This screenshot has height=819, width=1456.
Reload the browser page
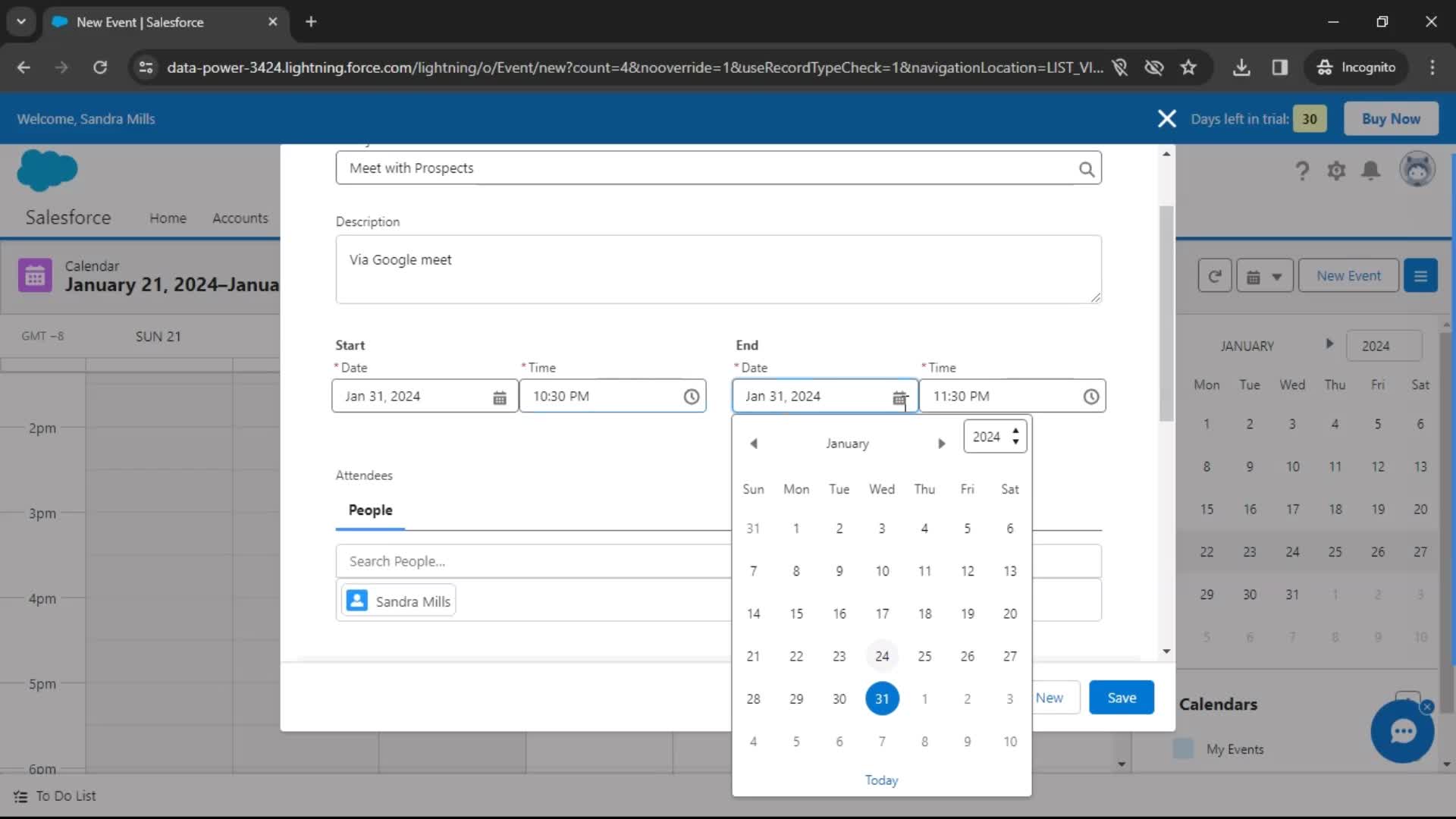coord(100,67)
